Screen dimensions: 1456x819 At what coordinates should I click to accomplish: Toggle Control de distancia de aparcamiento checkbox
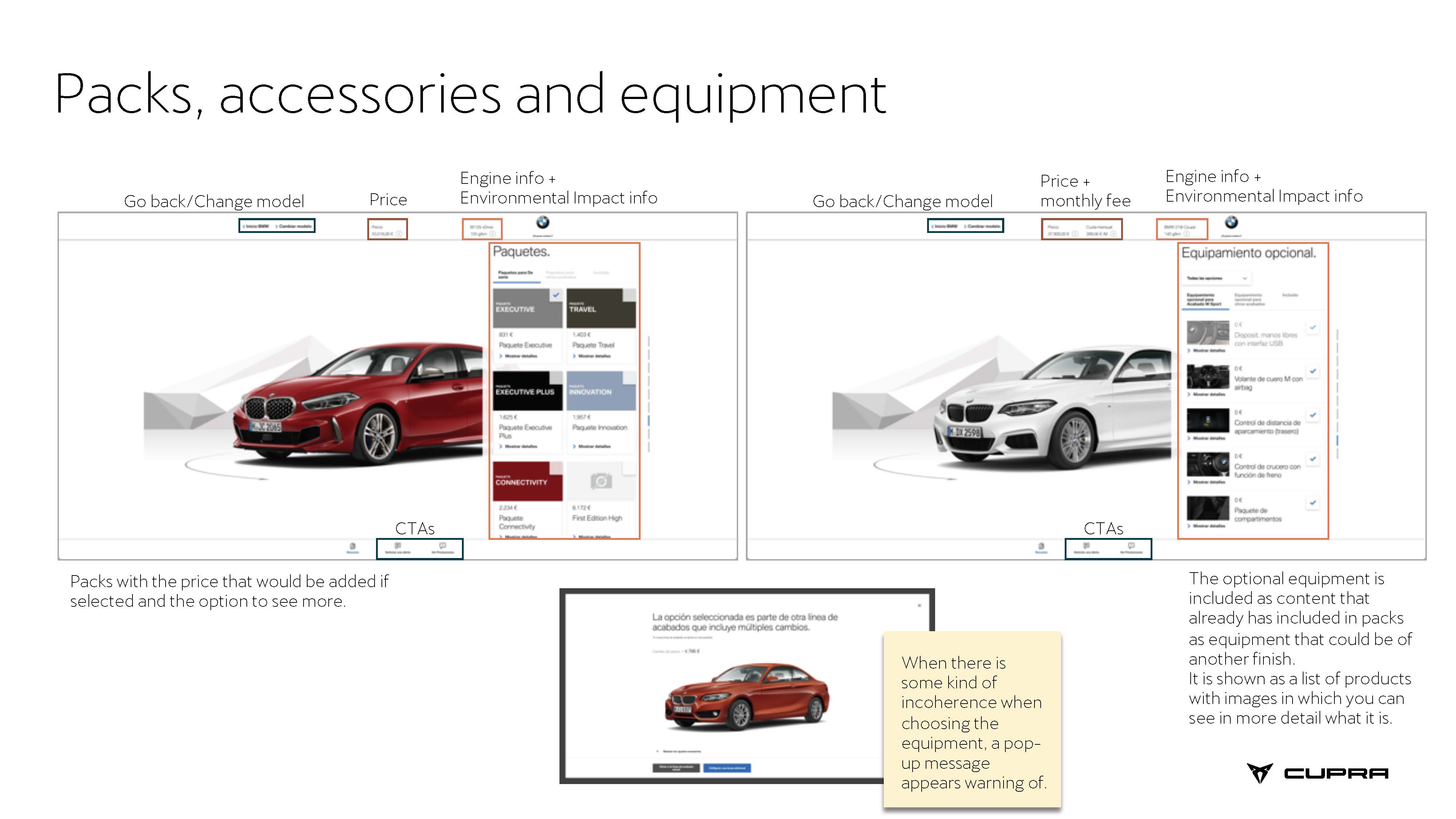click(1313, 415)
